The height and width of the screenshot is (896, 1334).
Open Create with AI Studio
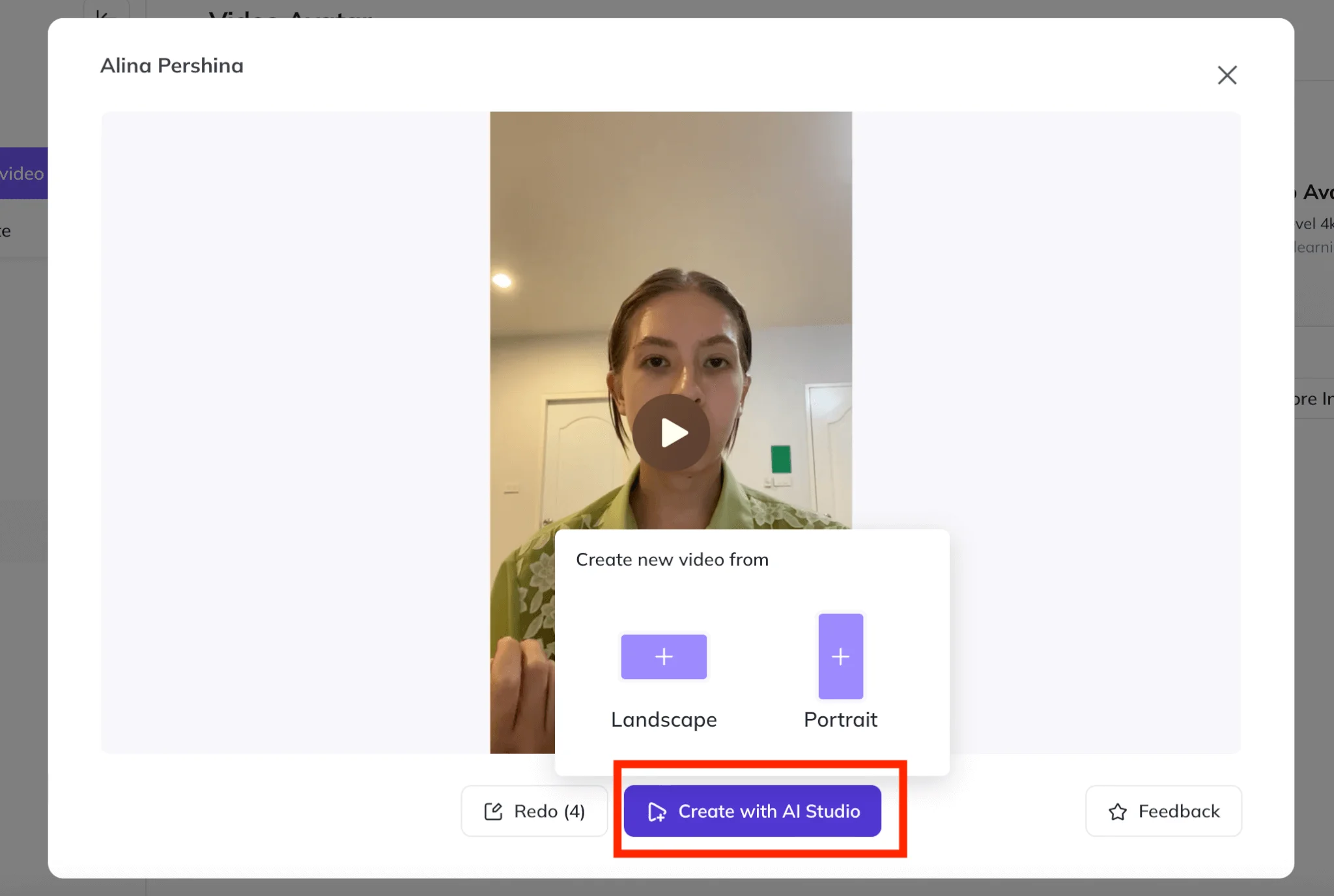pos(752,811)
